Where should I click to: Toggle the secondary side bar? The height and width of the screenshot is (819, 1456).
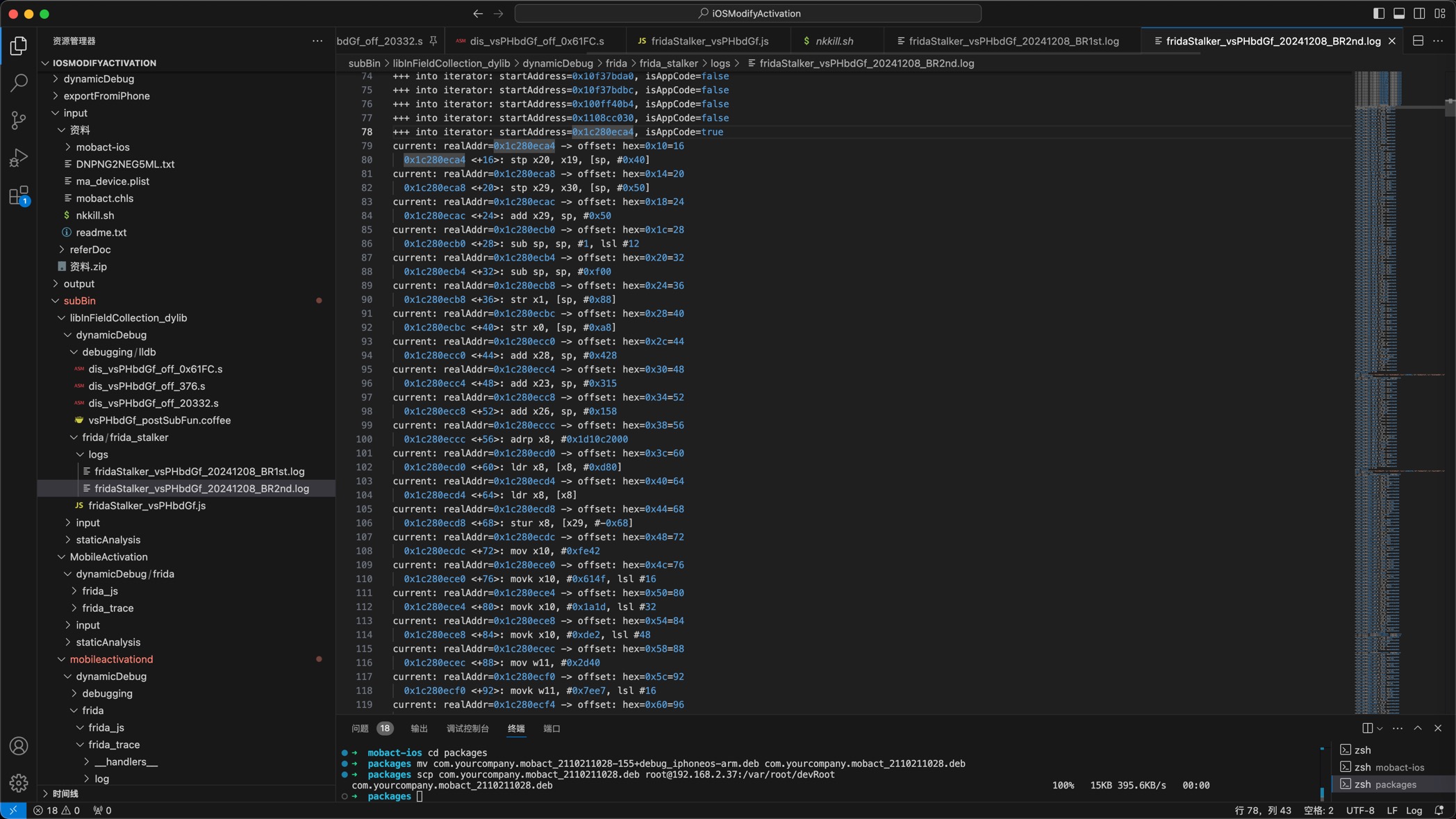1419,13
